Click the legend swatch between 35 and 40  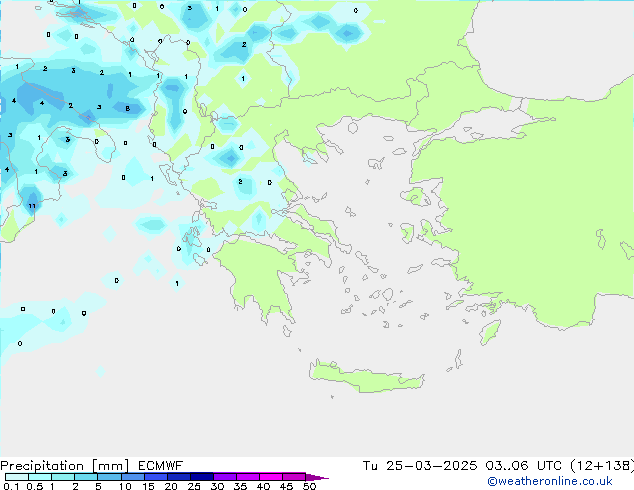tap(248, 477)
